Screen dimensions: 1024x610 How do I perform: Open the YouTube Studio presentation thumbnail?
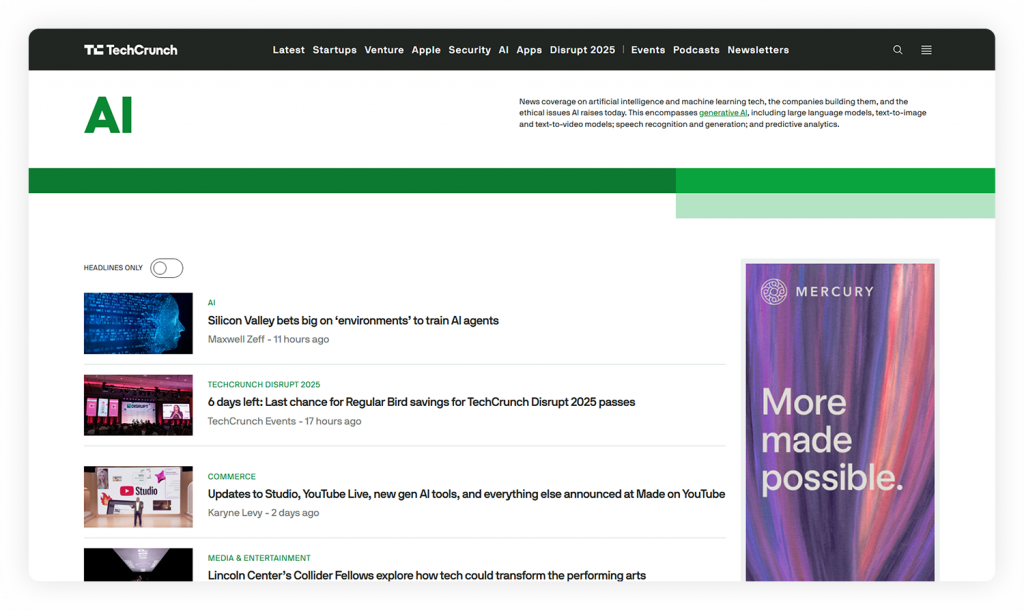(138, 497)
